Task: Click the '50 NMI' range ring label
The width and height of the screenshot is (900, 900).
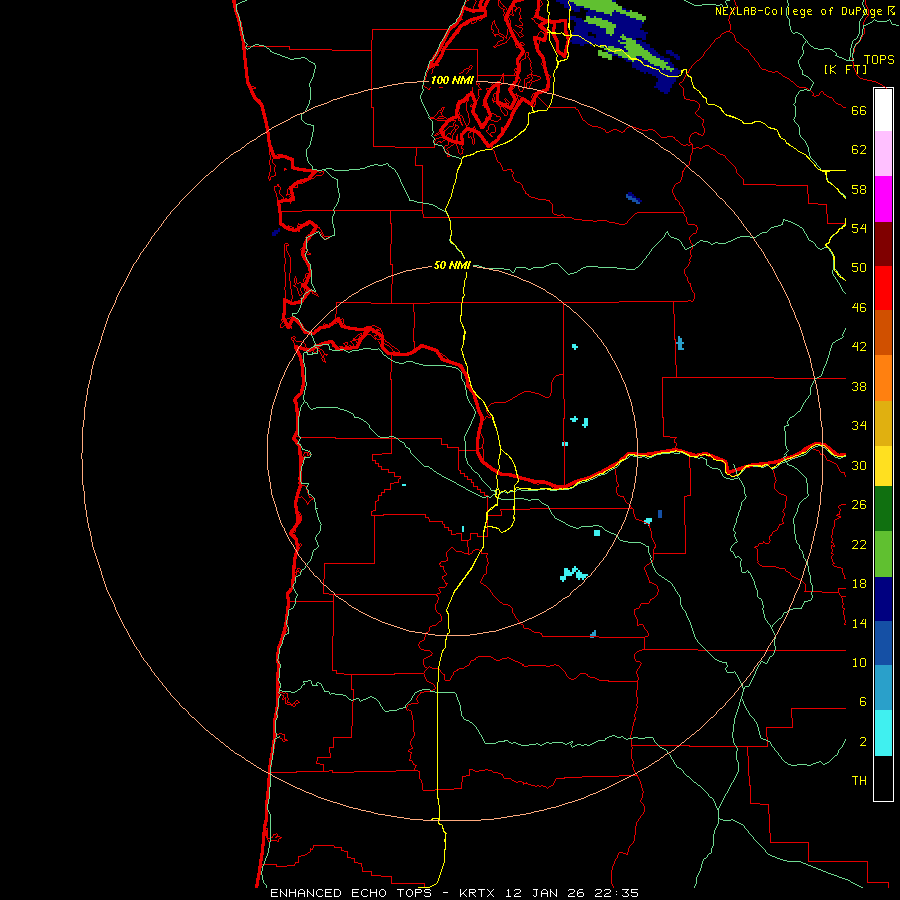Action: coord(452,265)
